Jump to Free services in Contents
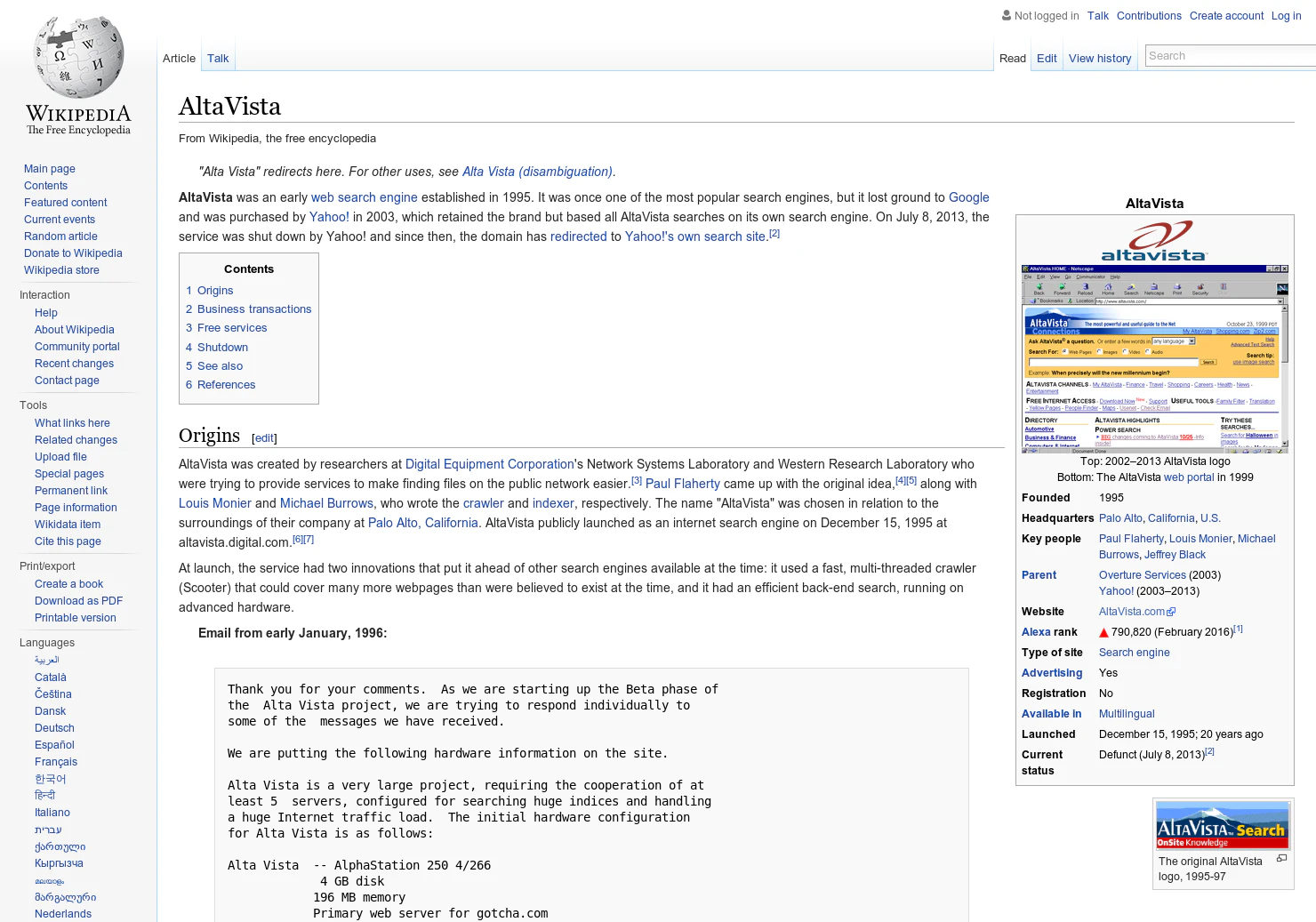 [x=232, y=328]
